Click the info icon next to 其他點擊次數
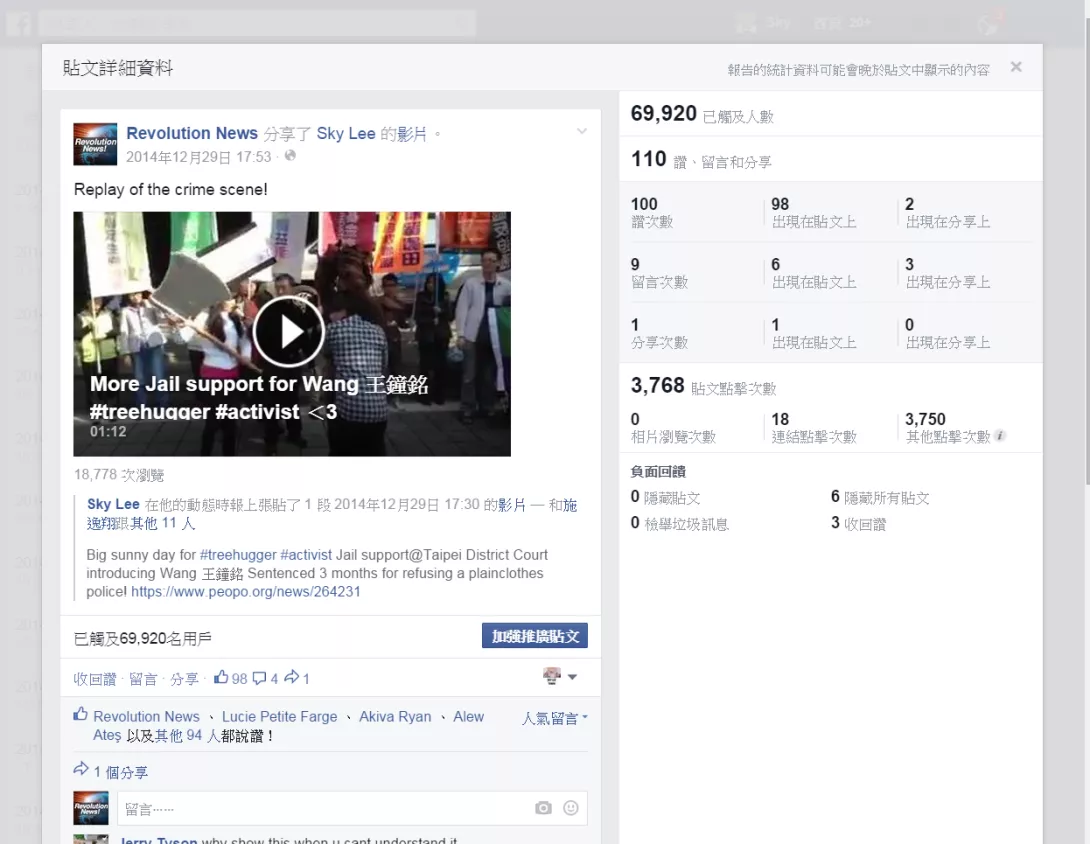 (1000, 436)
